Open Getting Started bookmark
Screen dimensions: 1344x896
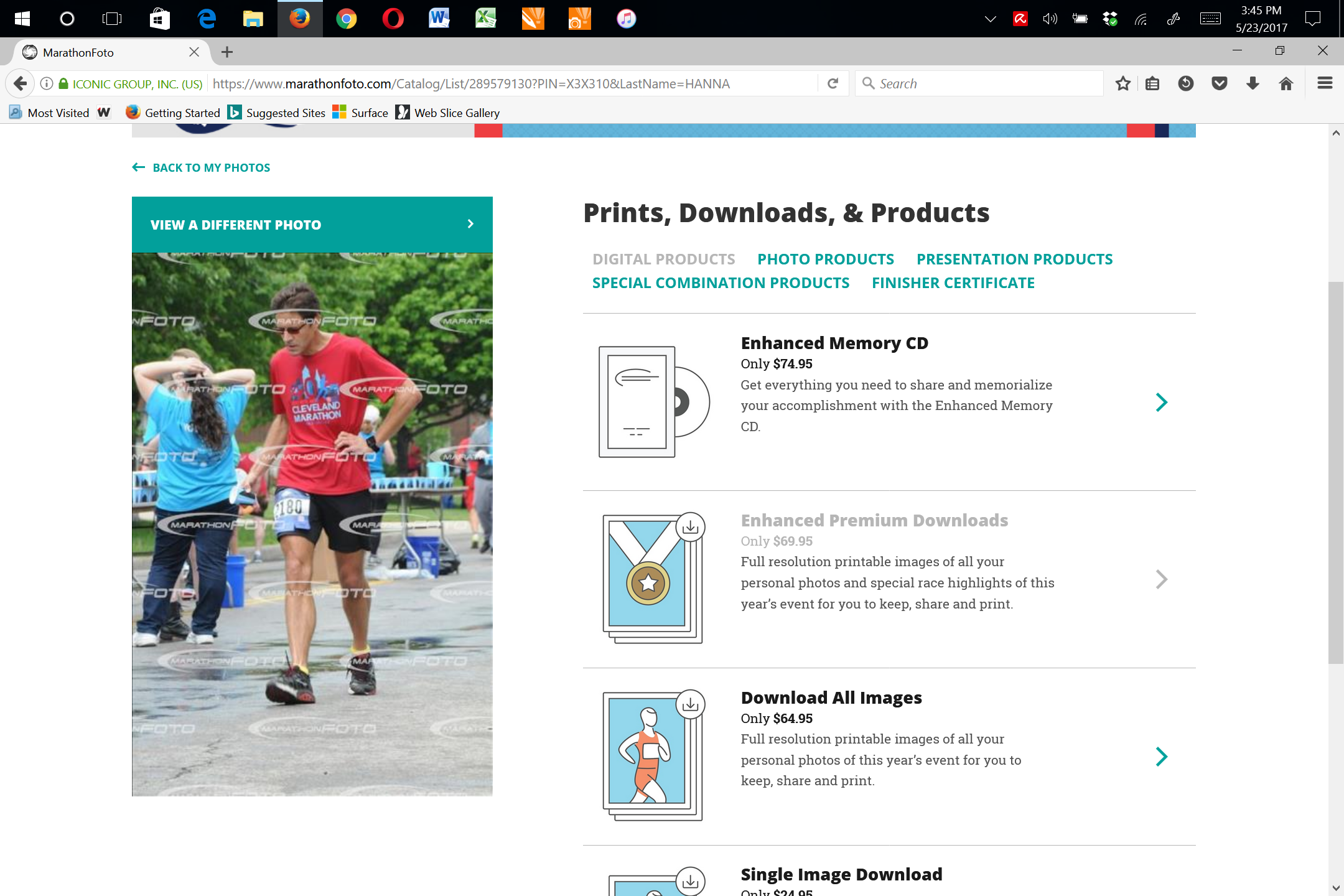click(x=173, y=113)
